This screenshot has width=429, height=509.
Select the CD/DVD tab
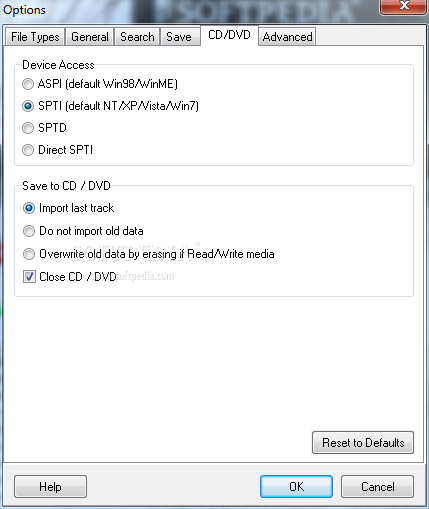(x=229, y=35)
